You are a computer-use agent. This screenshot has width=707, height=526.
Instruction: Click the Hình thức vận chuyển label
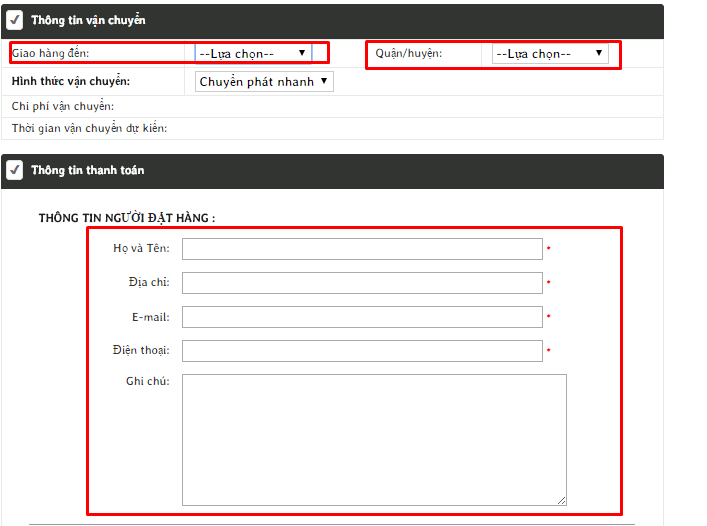(70, 82)
